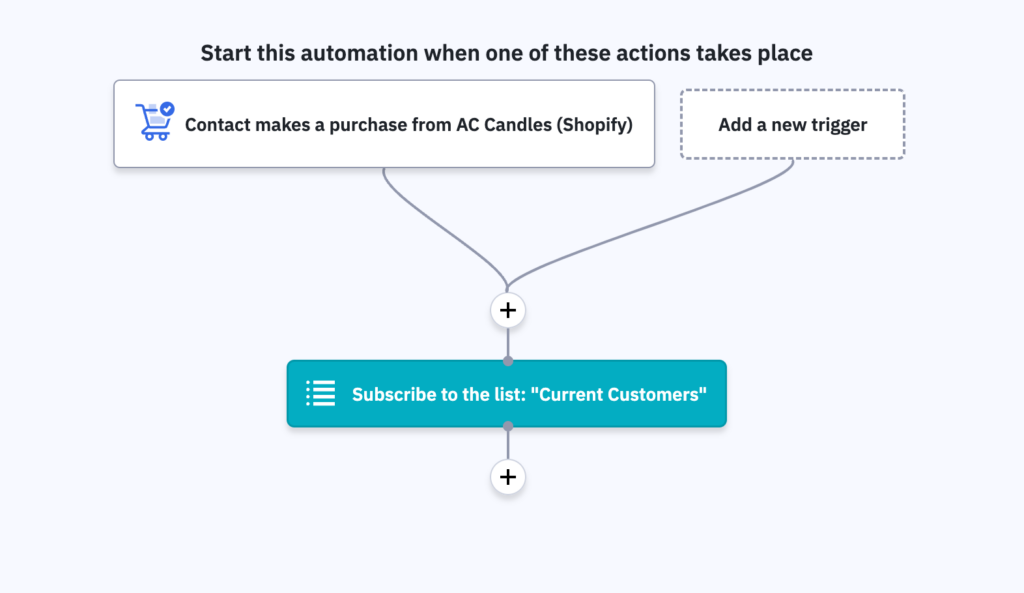Click the plus icon below the Subscribe action

coord(508,477)
